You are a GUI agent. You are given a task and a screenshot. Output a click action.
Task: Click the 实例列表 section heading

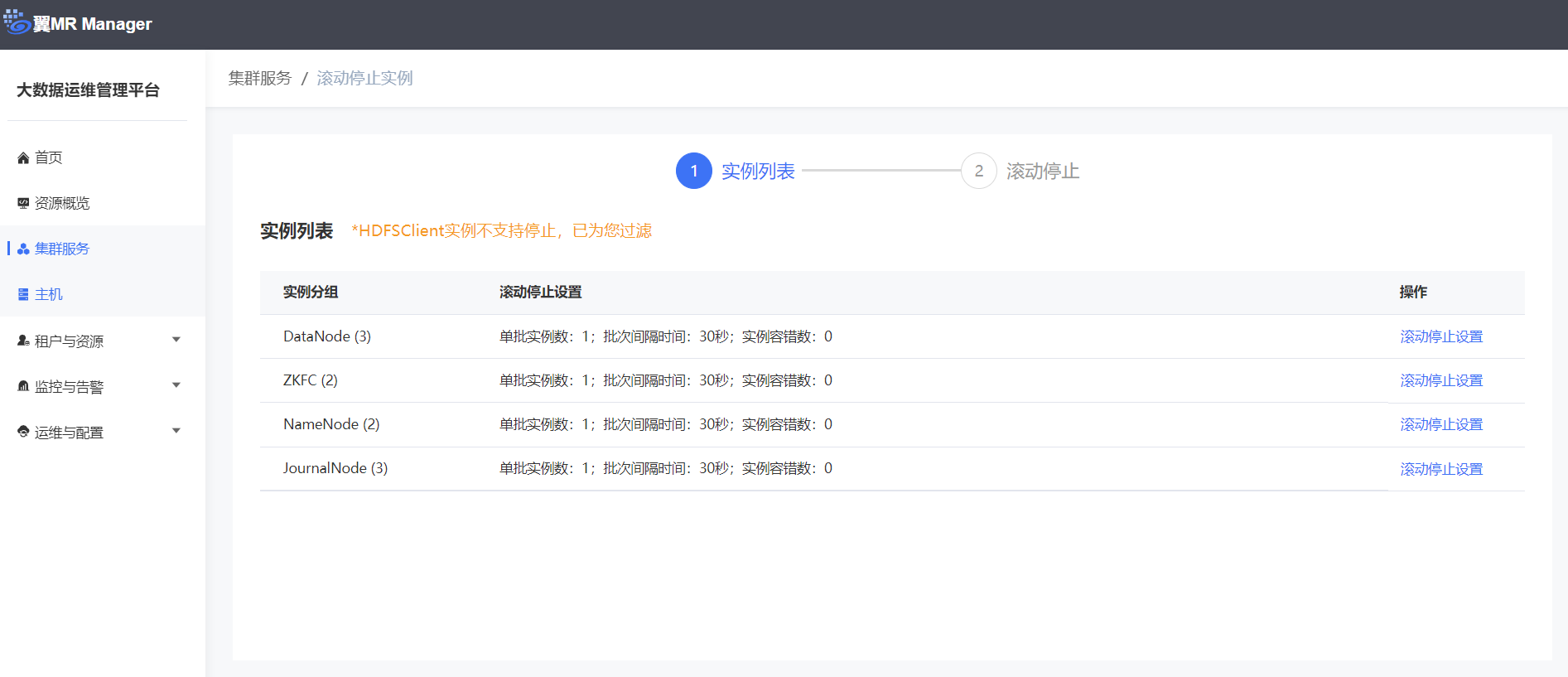tap(297, 230)
